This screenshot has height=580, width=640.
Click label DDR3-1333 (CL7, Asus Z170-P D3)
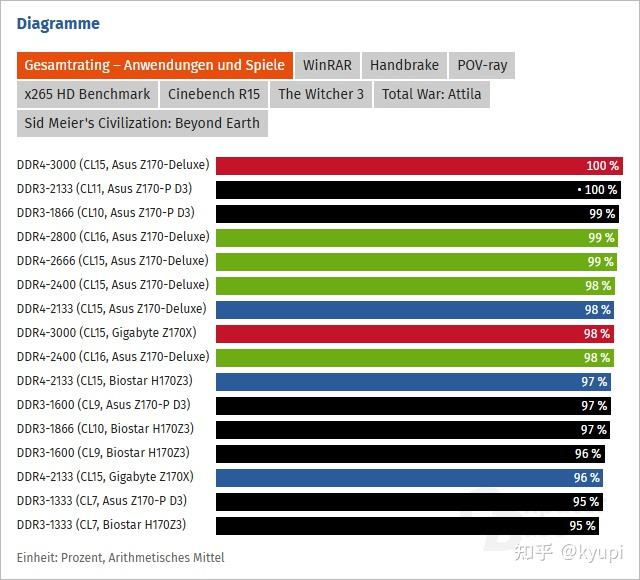click(x=102, y=501)
